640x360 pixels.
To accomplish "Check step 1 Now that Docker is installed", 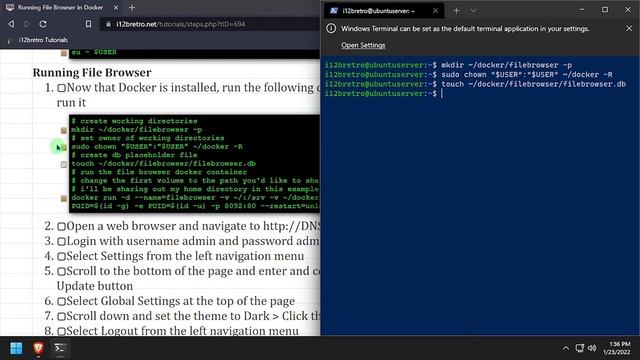I will [61, 88].
